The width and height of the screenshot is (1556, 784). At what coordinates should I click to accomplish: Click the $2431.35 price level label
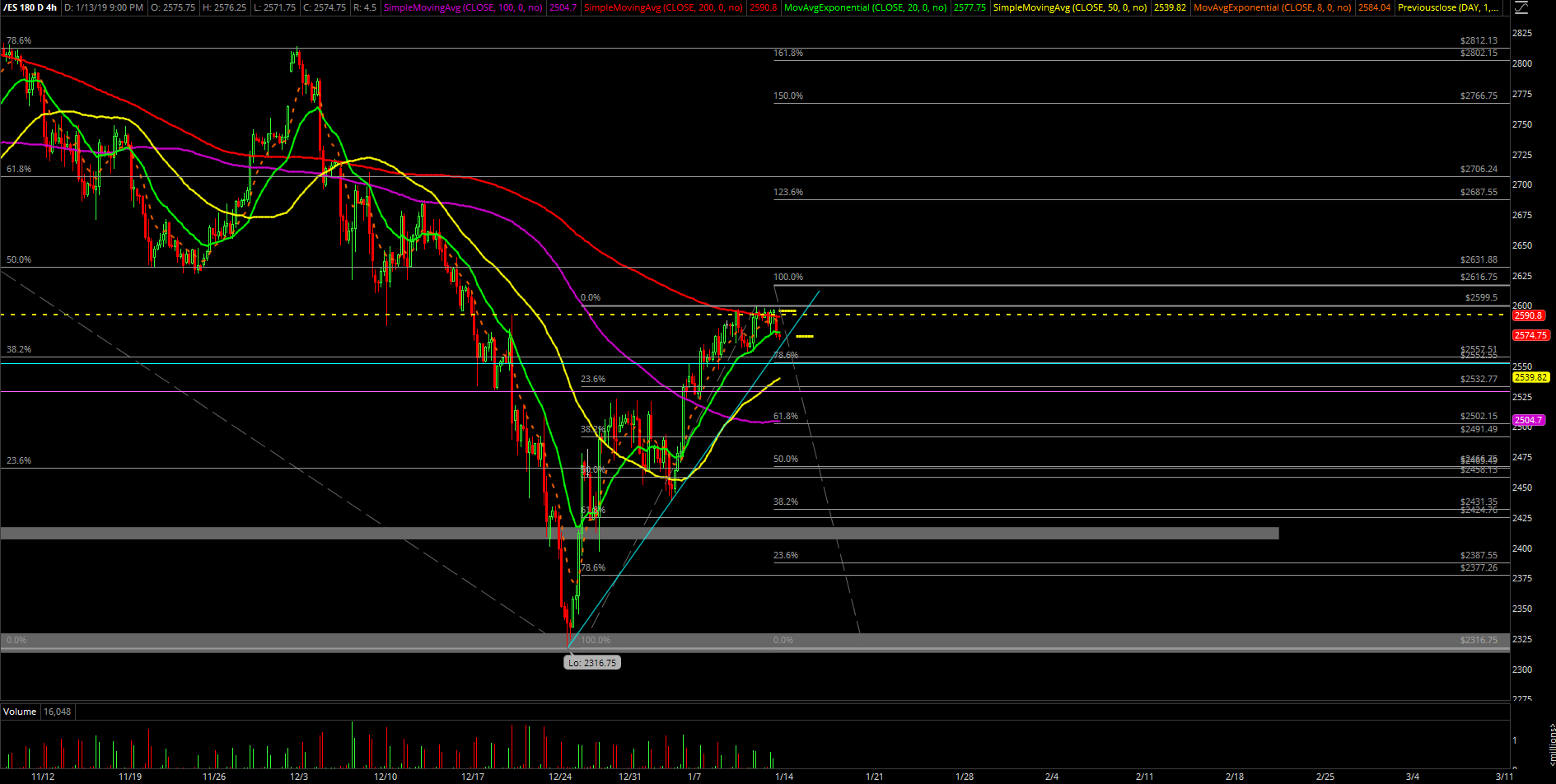tap(1479, 502)
